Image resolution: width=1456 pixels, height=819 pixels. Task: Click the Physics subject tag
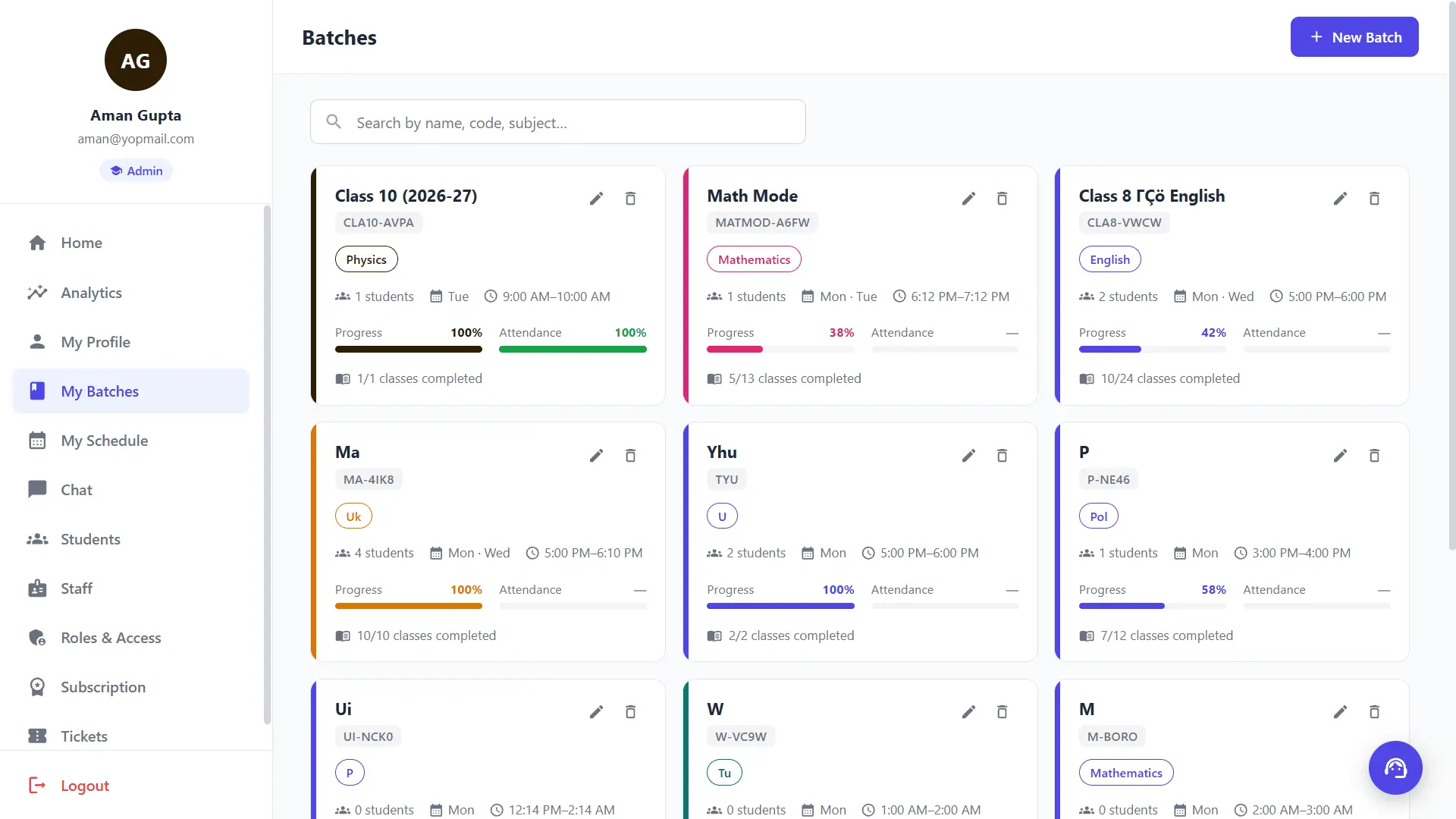[x=366, y=259]
